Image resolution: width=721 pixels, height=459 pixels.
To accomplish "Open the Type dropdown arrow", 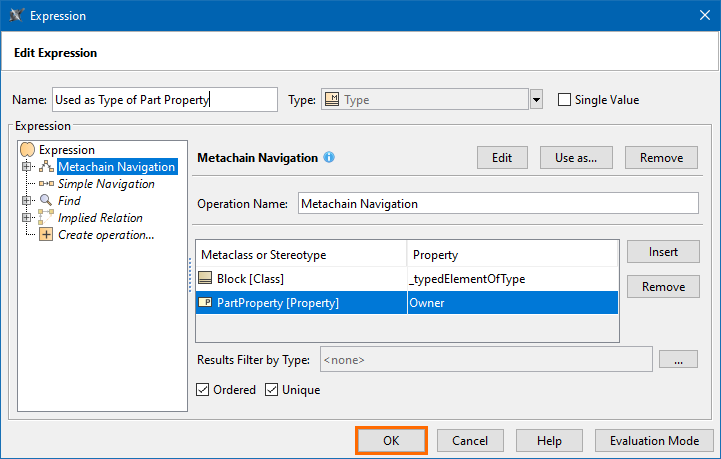I will tap(536, 100).
